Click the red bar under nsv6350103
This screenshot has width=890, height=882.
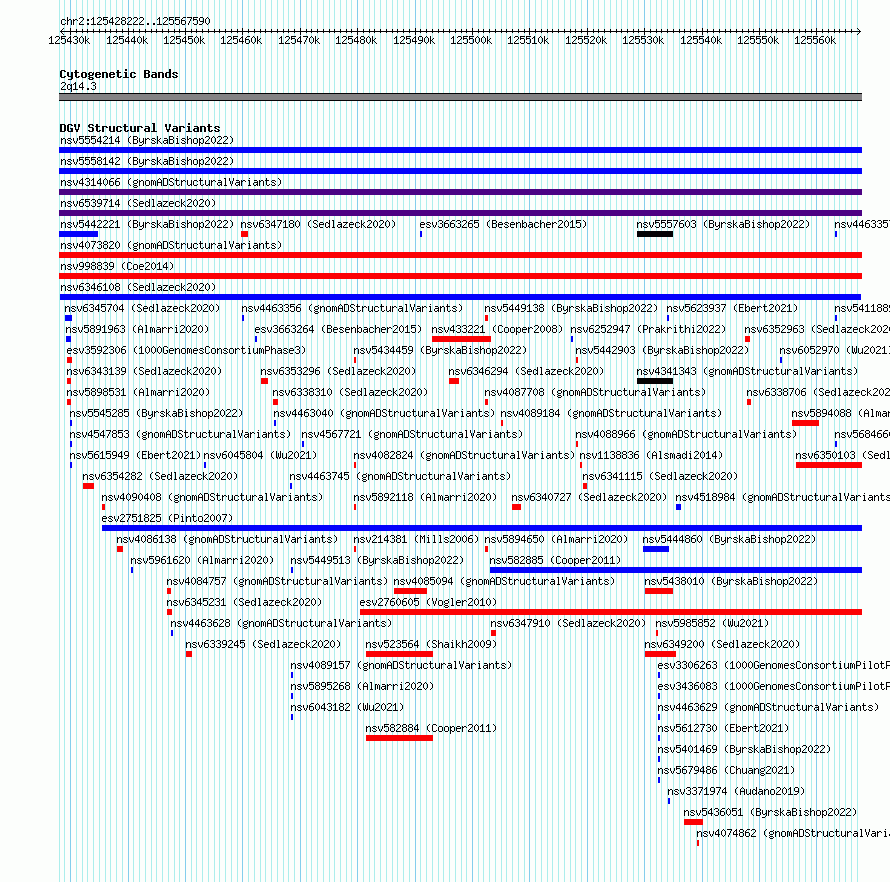pyautogui.click(x=829, y=465)
